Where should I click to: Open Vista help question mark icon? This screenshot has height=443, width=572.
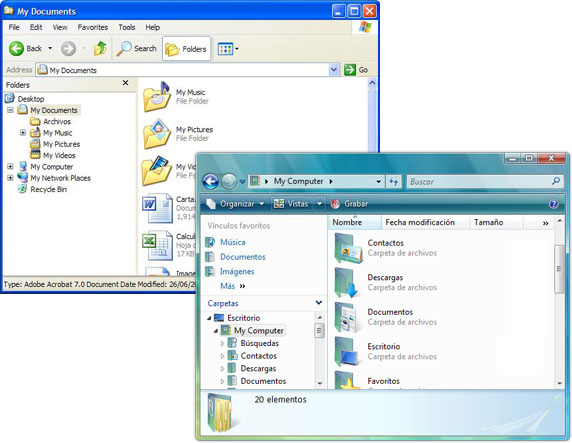click(x=553, y=204)
